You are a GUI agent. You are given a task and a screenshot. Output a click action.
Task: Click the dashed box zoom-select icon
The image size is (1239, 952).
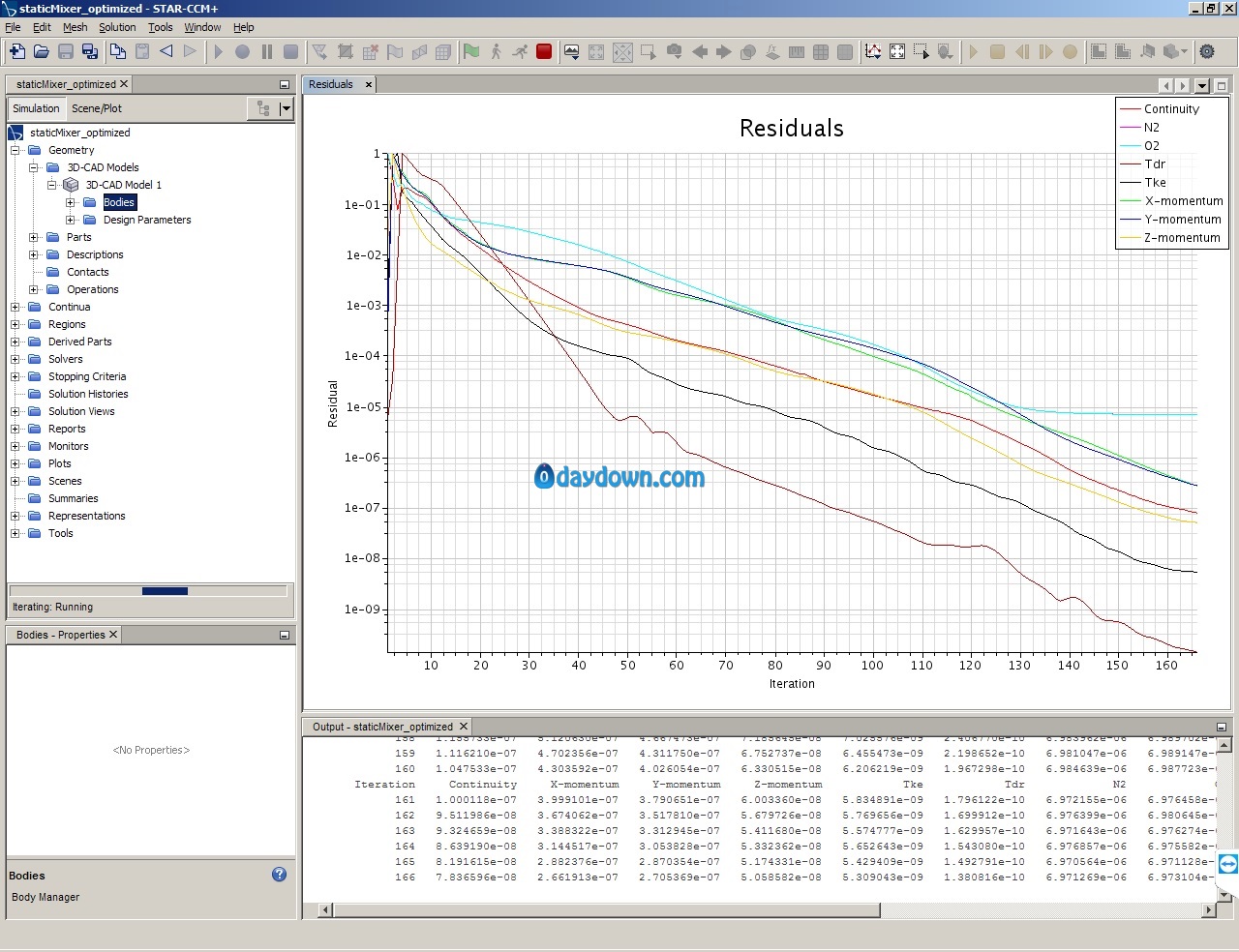click(x=921, y=51)
